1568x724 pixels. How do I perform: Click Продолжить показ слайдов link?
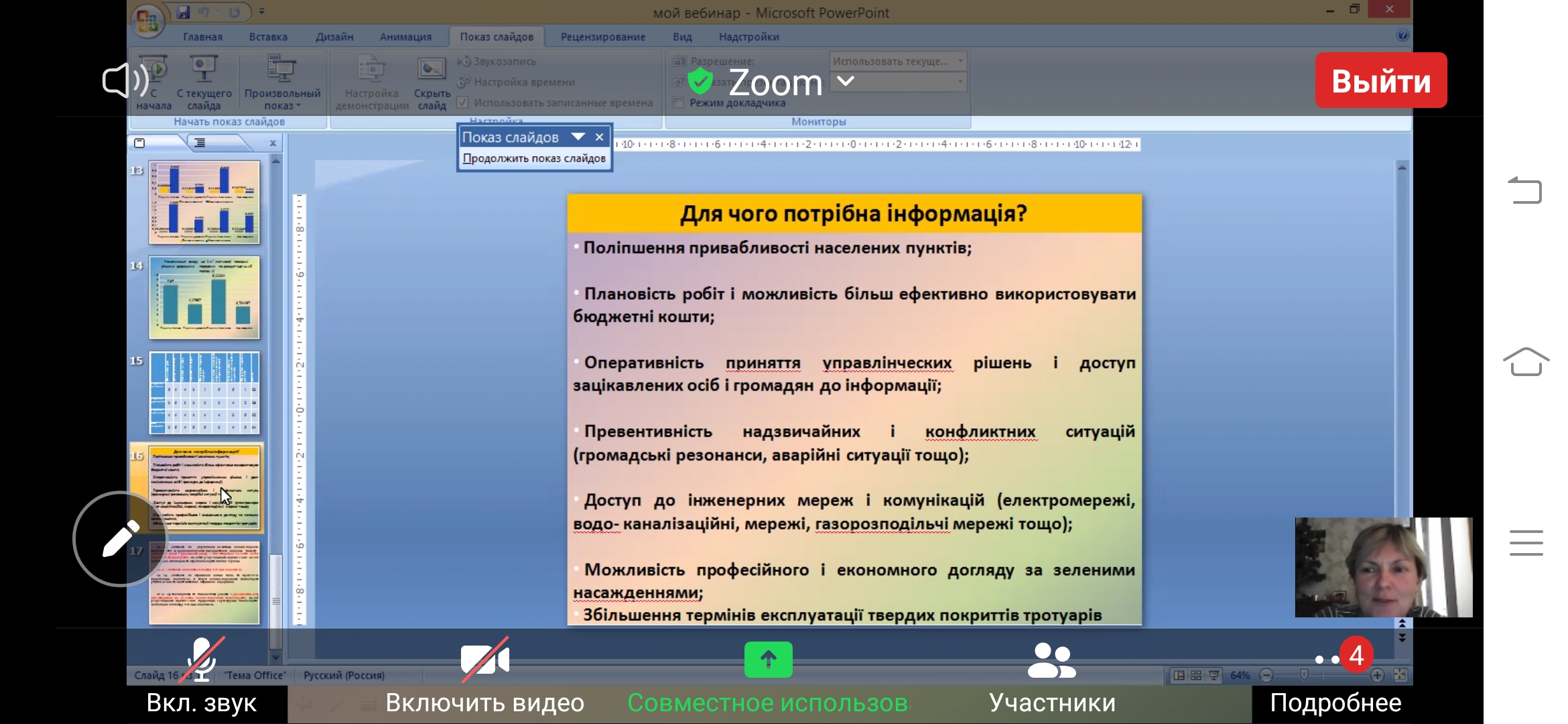pos(534,158)
